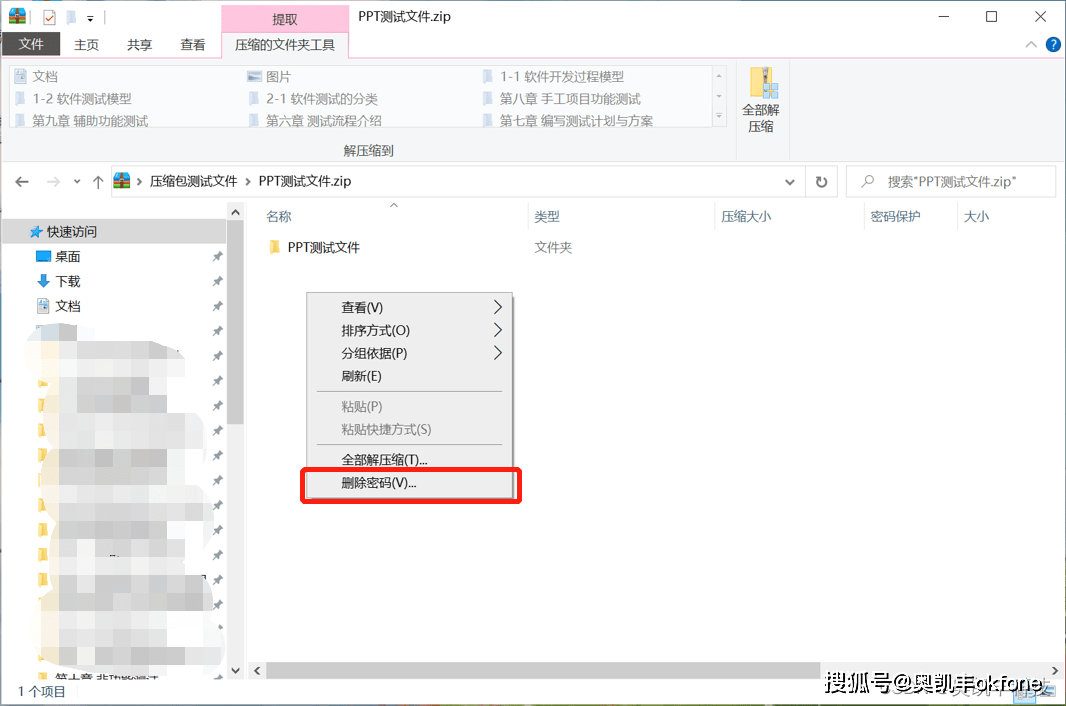Toggle the properties quick access checkbox icon

[x=49, y=17]
